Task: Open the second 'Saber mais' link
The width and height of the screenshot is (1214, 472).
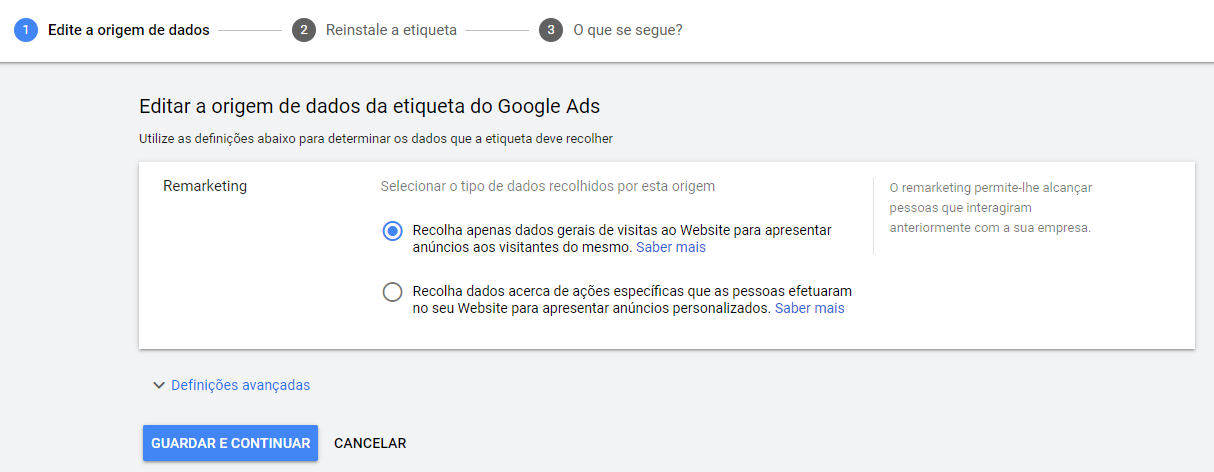Action: coord(810,308)
